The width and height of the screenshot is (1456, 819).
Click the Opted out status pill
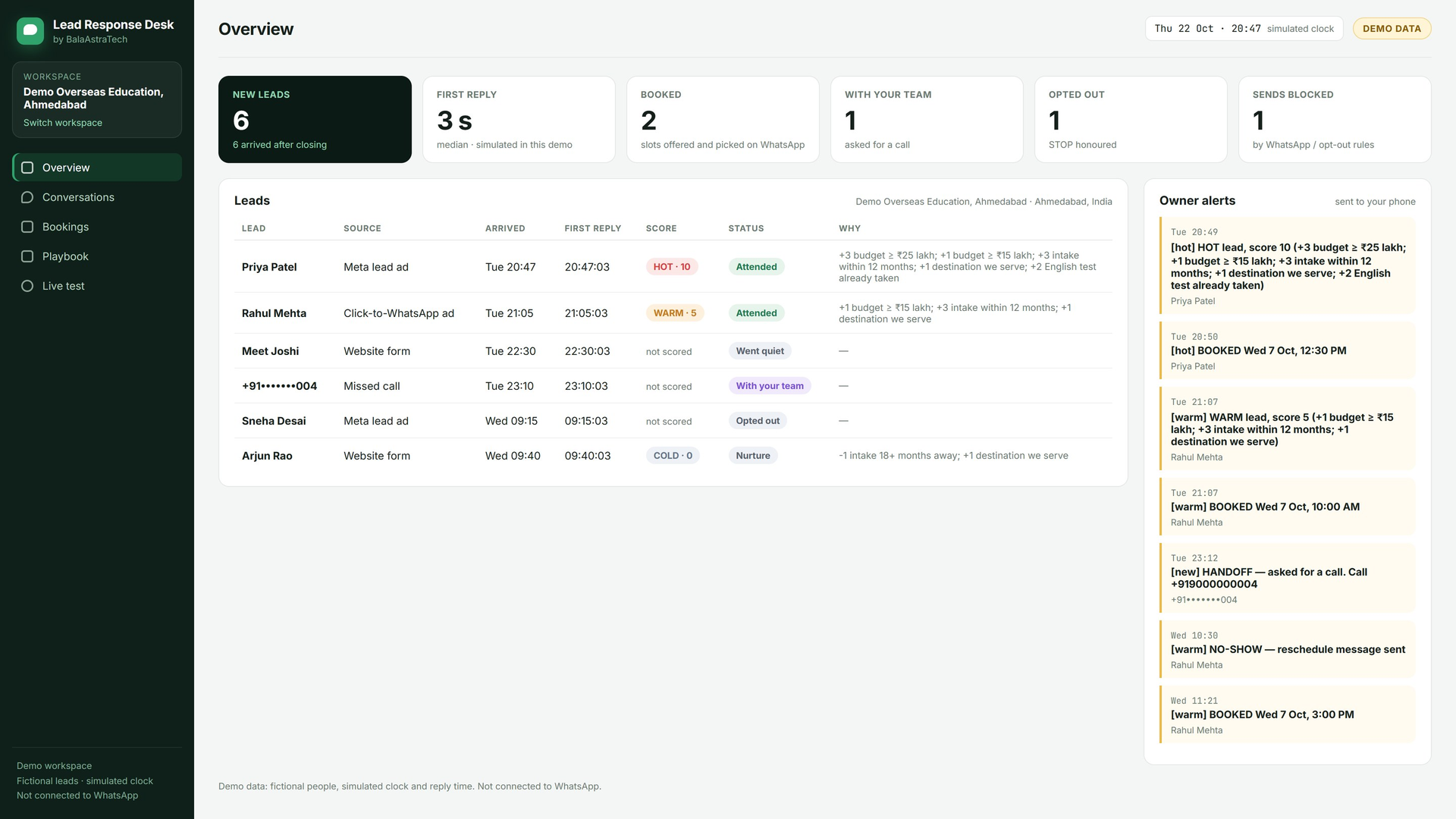(758, 421)
